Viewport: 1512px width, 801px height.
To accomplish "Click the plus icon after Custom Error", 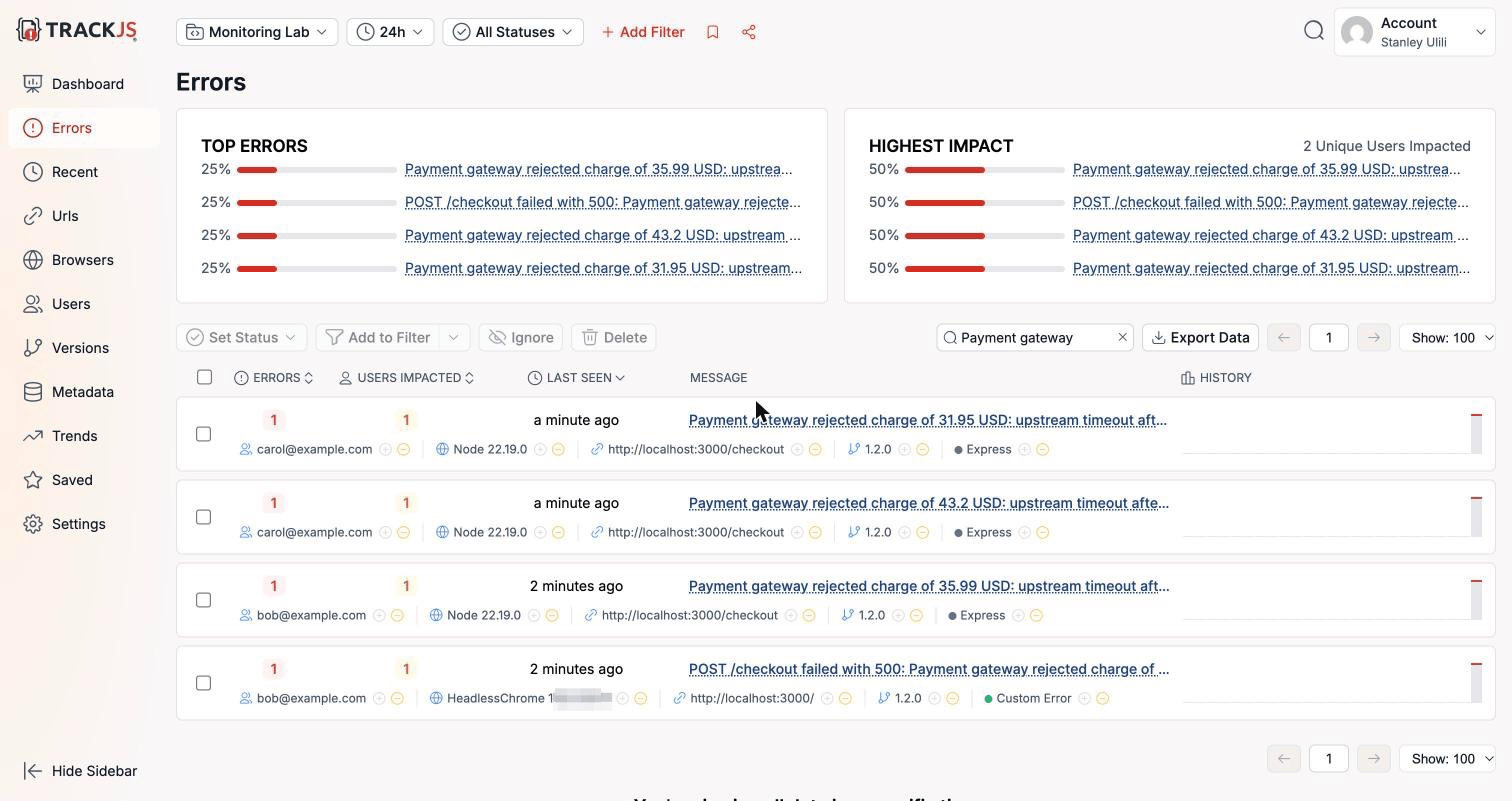I will pyautogui.click(x=1084, y=699).
